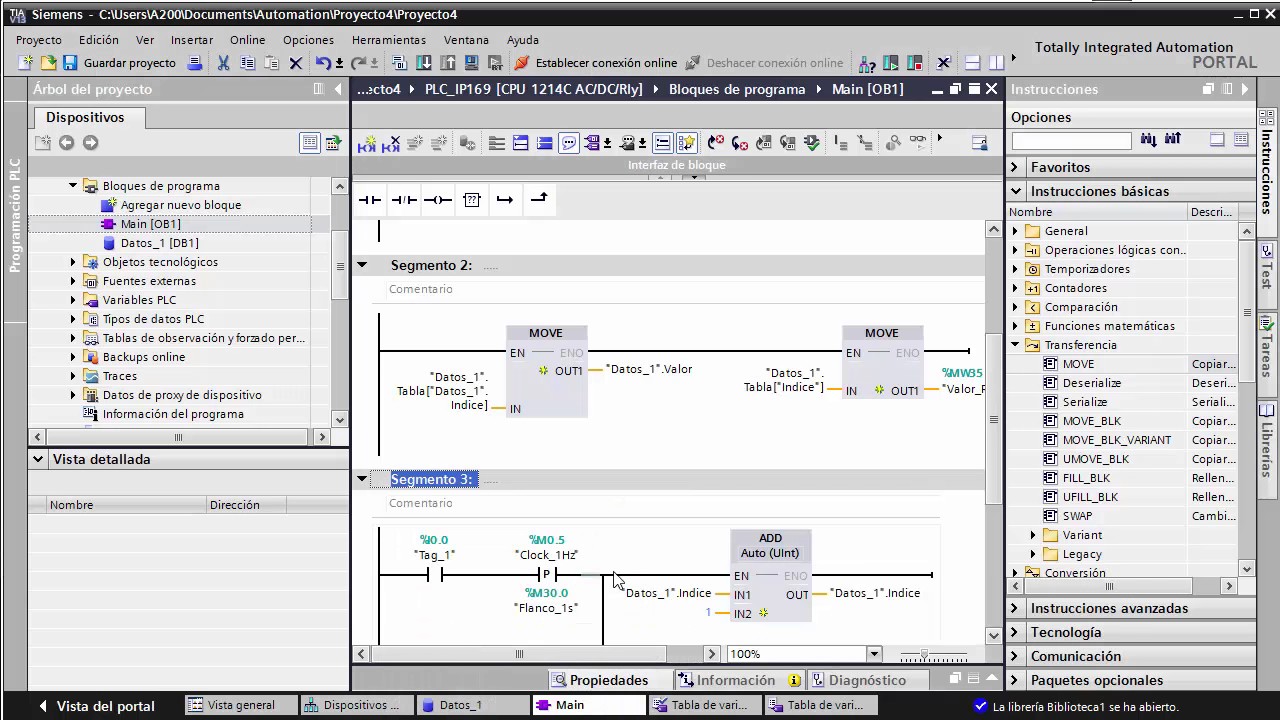Start monitoring the program block
The image size is (1280, 720).
(918, 143)
